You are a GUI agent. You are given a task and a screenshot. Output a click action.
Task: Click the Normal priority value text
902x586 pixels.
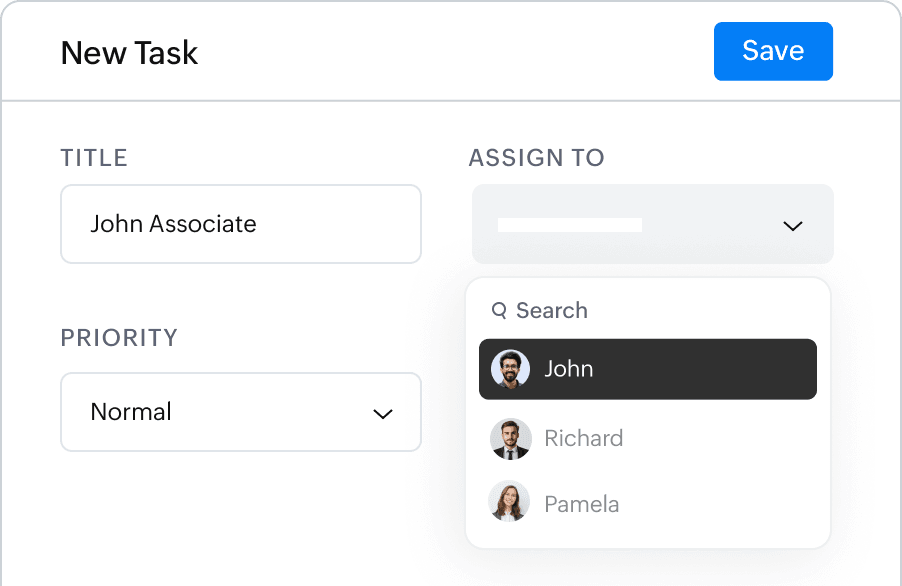tap(131, 412)
